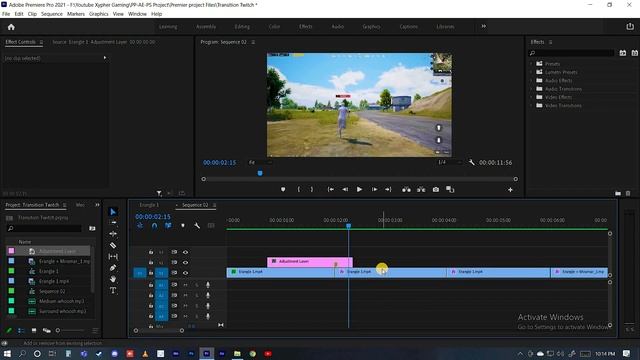640x360 pixels.
Task: Select the Type tool
Action: 113,290
